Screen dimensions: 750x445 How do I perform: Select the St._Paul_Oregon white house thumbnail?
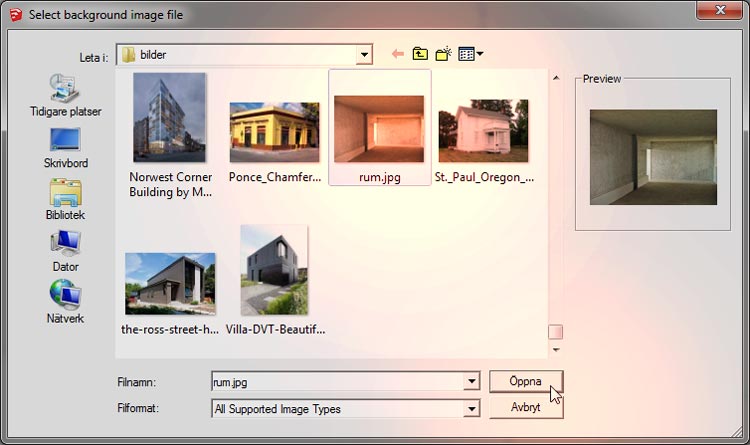tap(484, 131)
